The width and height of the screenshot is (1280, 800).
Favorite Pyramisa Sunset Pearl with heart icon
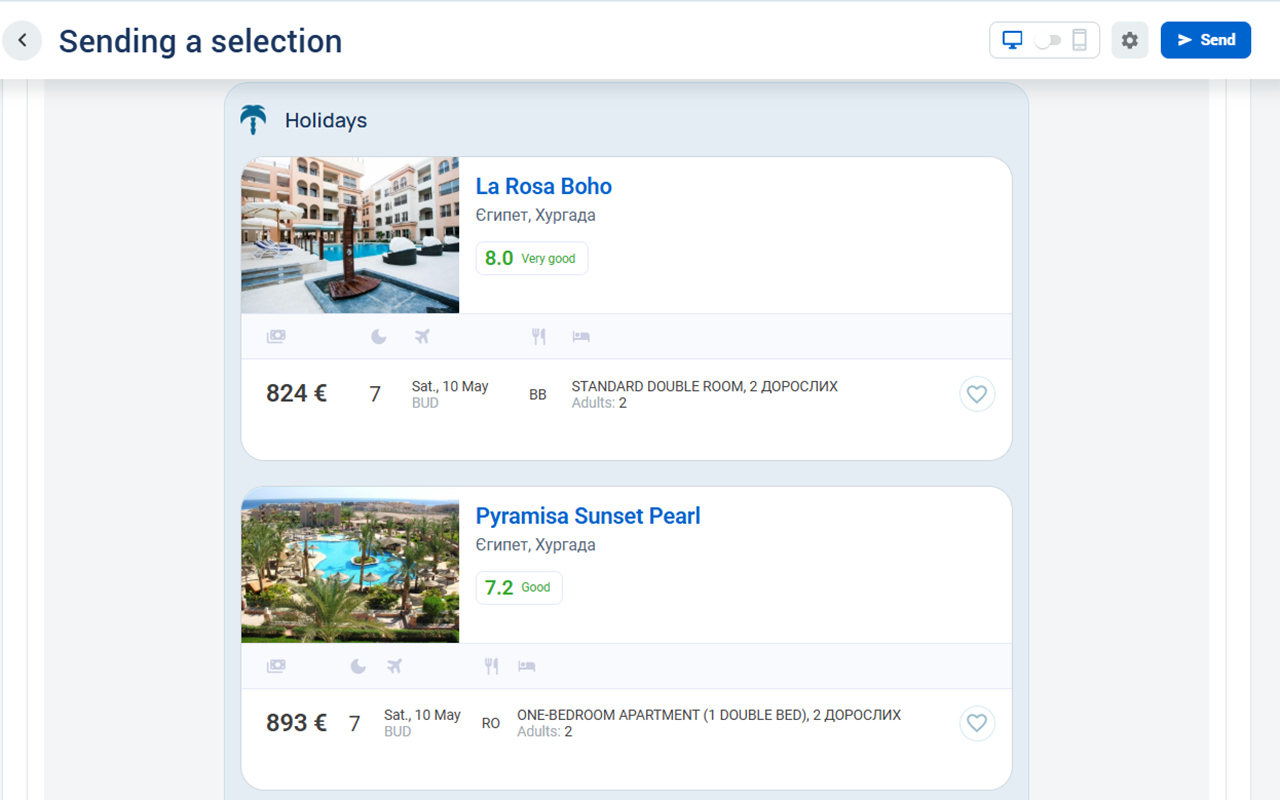coord(977,723)
